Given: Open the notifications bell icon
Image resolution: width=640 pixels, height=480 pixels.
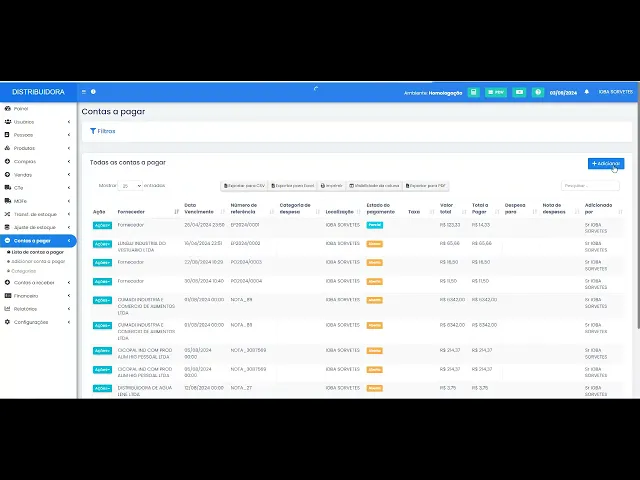Looking at the screenshot, I should (587, 92).
